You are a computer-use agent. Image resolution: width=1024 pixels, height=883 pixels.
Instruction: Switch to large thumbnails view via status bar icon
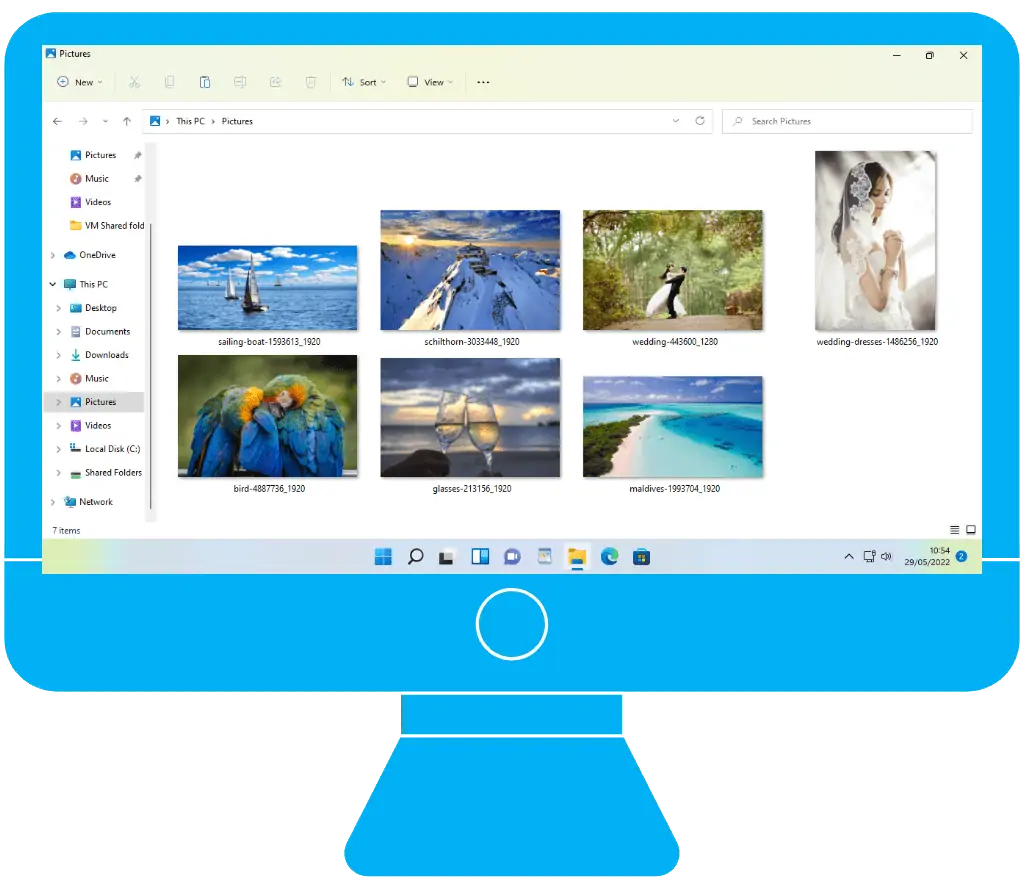(970, 528)
